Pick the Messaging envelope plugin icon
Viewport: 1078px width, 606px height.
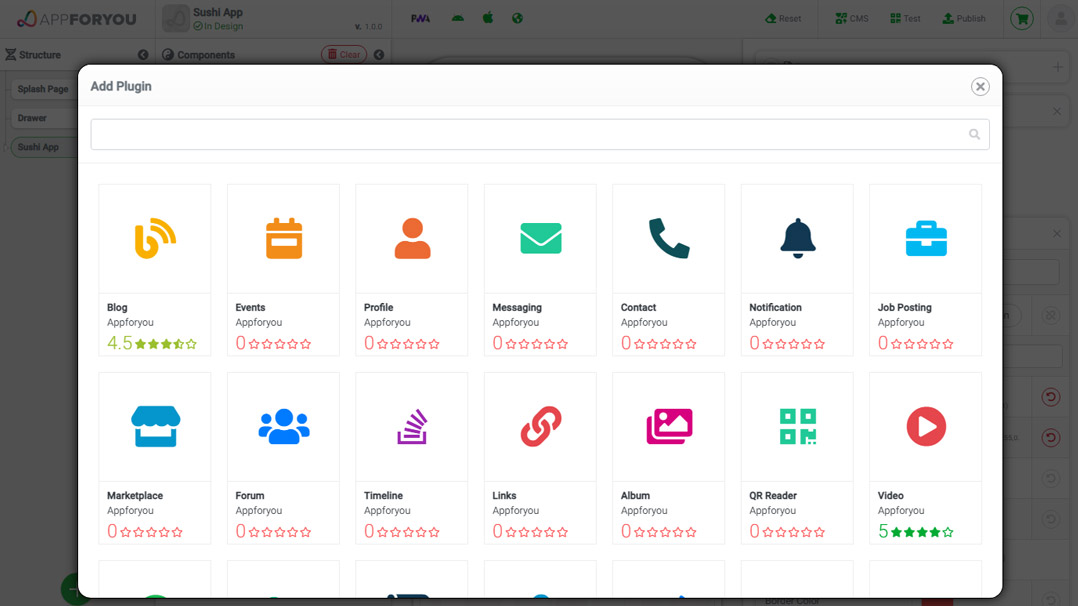(x=540, y=238)
